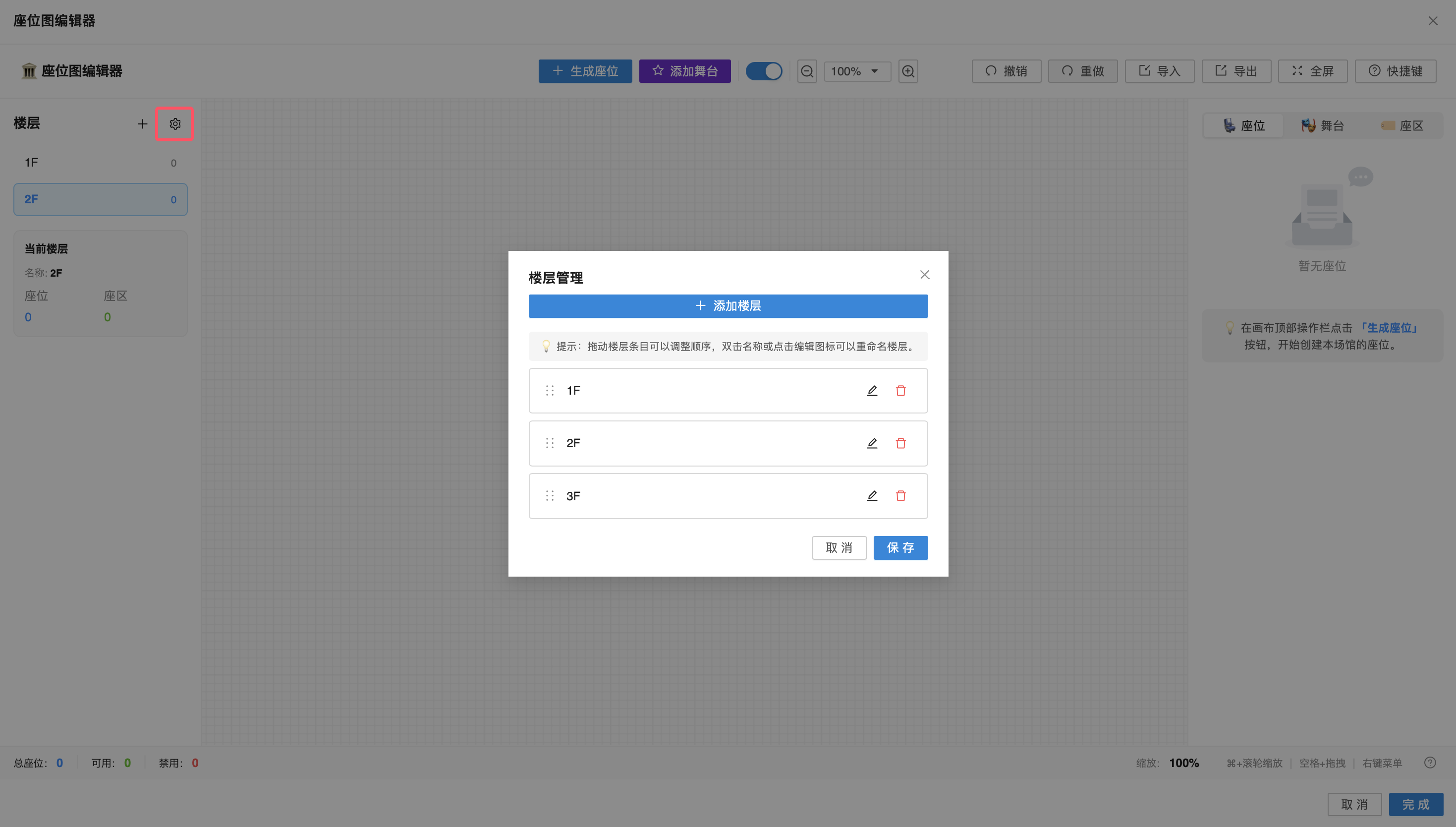Click the drag handle of the 2F row
1456x827 pixels.
tap(550, 443)
